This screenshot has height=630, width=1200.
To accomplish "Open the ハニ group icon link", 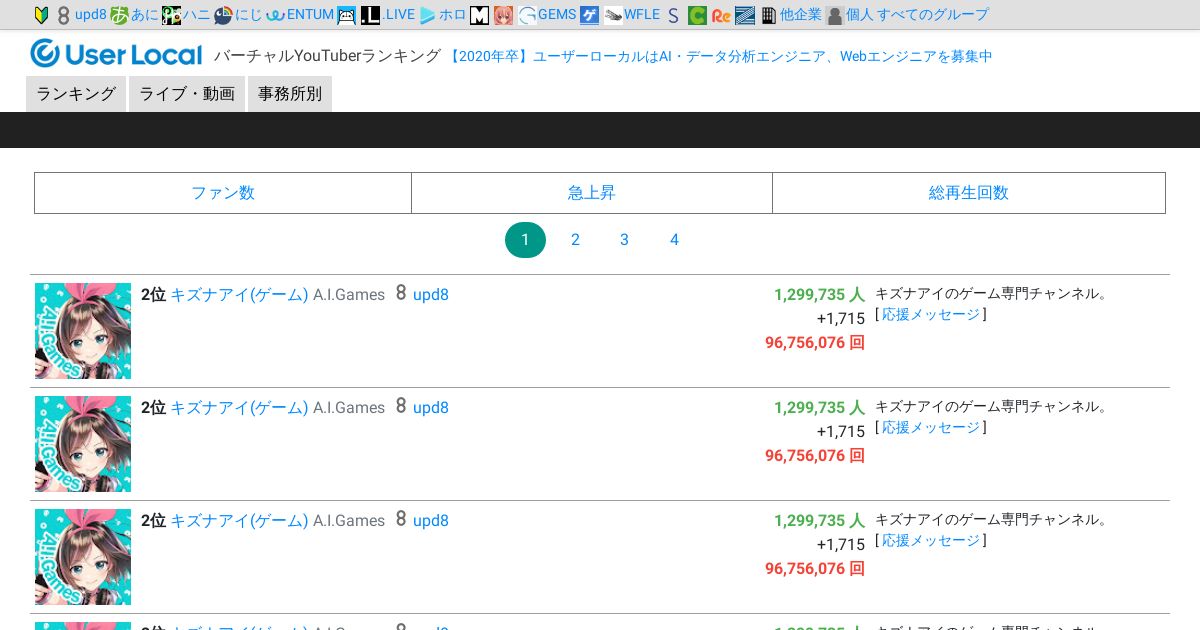I will (186, 15).
